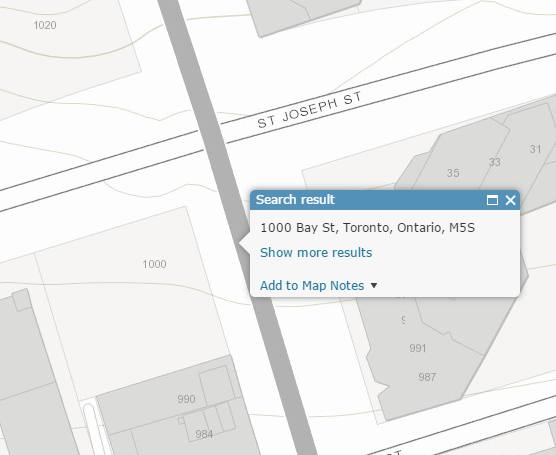This screenshot has width=556, height=455.
Task: Click building number 1020 on the map
Action: tap(45, 25)
